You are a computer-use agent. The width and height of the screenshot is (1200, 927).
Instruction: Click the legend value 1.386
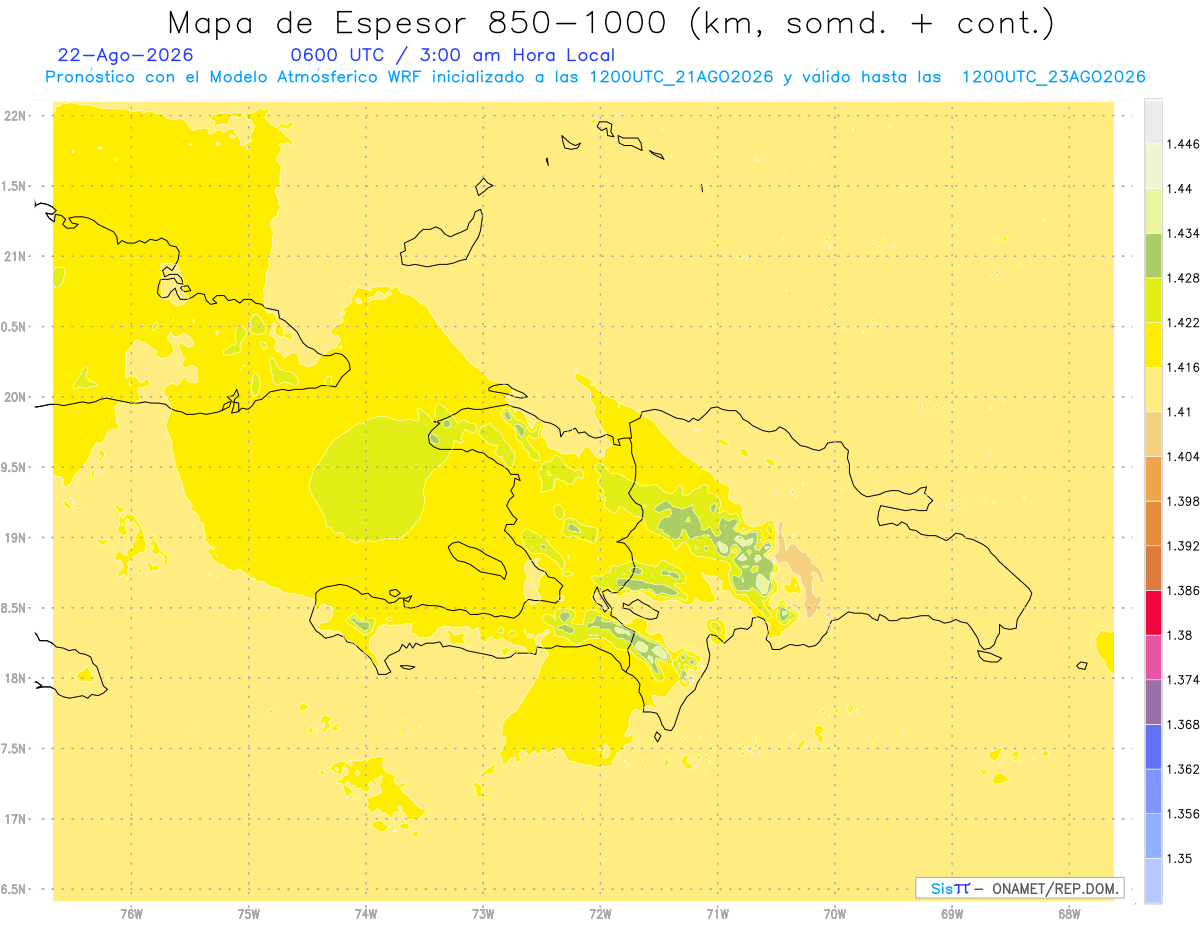coord(1184,590)
